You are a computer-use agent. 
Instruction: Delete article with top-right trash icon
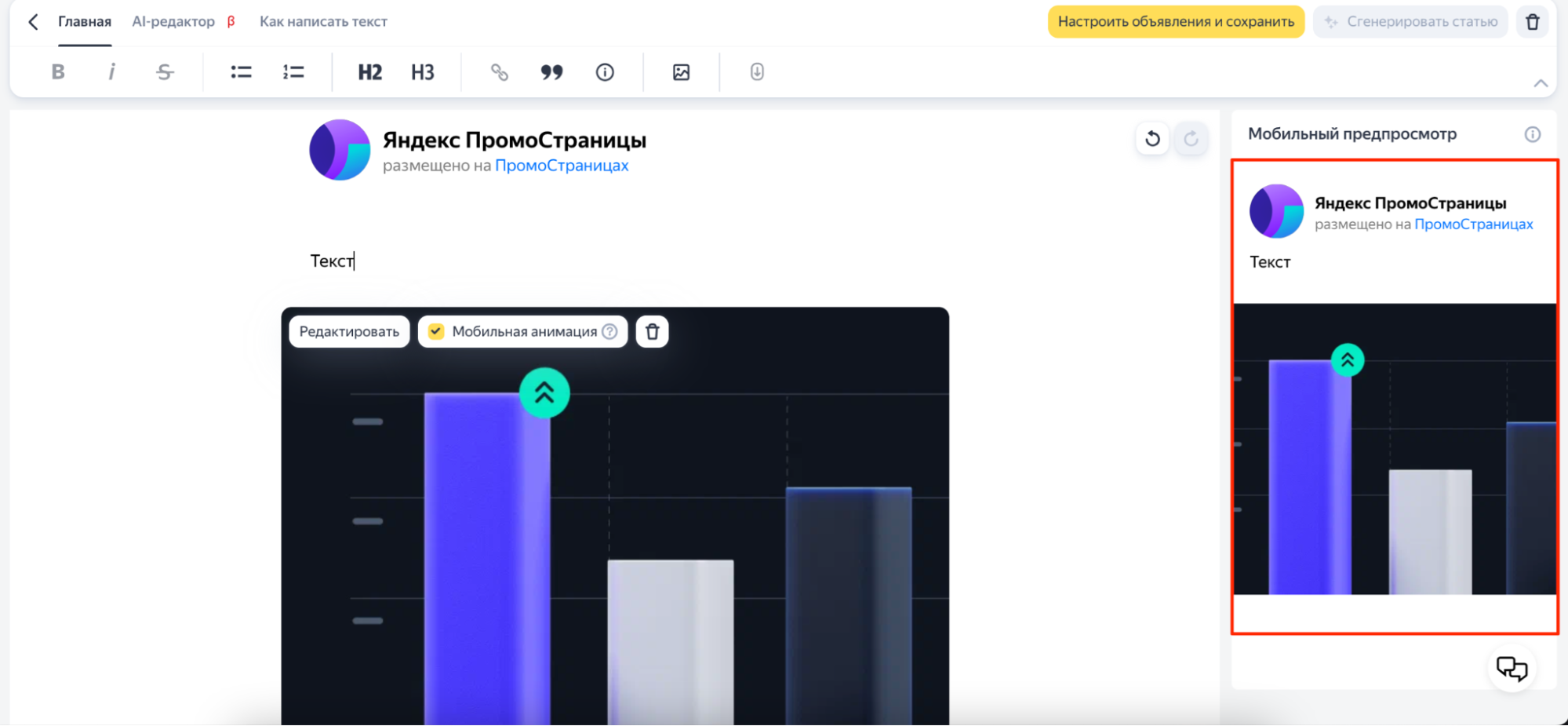pyautogui.click(x=1533, y=22)
